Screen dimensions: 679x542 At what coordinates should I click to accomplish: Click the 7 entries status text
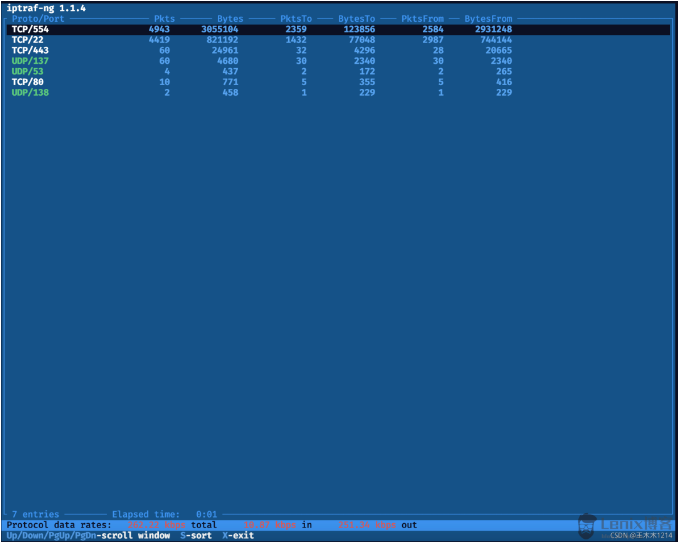[36, 514]
